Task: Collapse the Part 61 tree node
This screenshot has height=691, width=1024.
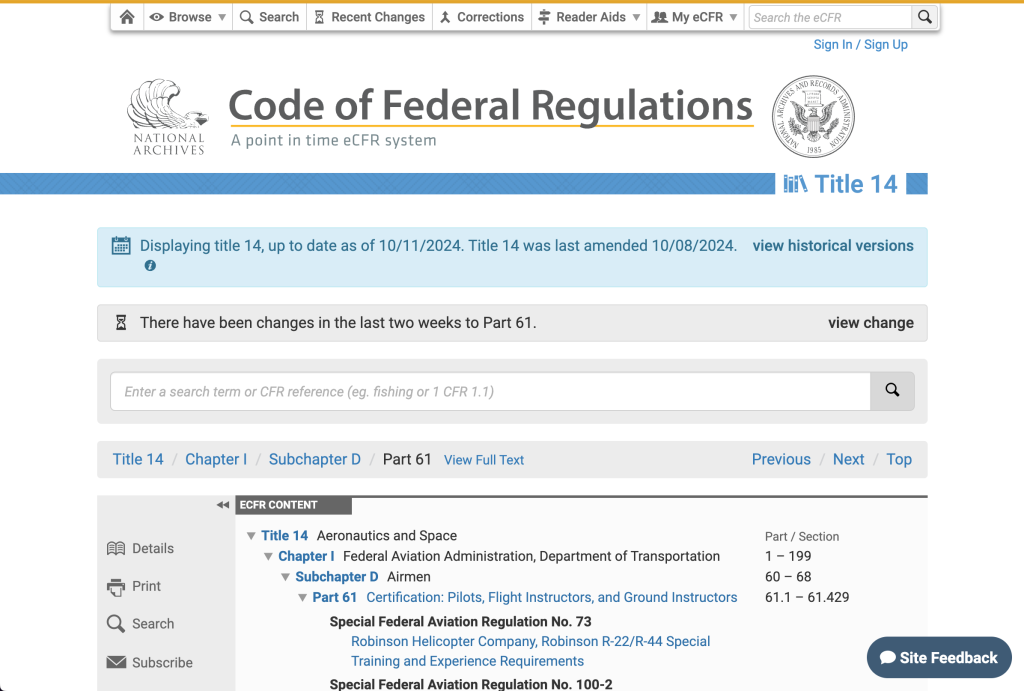Action: (302, 597)
